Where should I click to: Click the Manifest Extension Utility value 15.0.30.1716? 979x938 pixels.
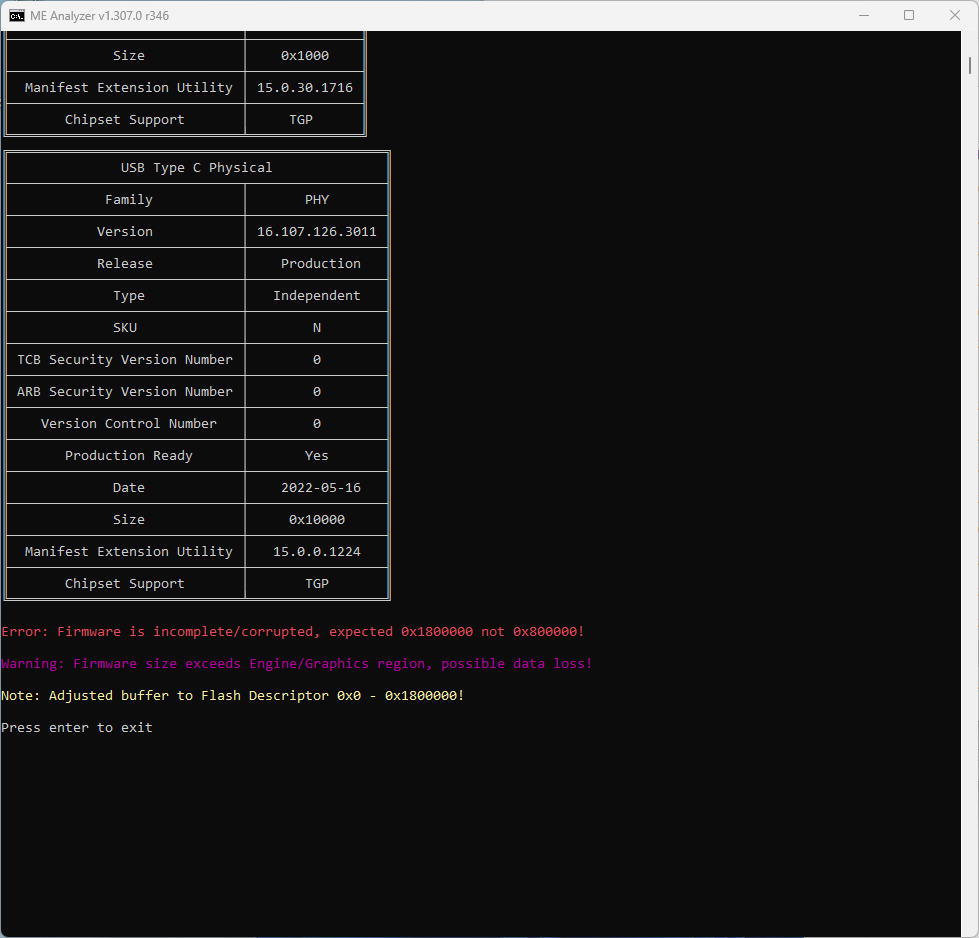tap(305, 87)
